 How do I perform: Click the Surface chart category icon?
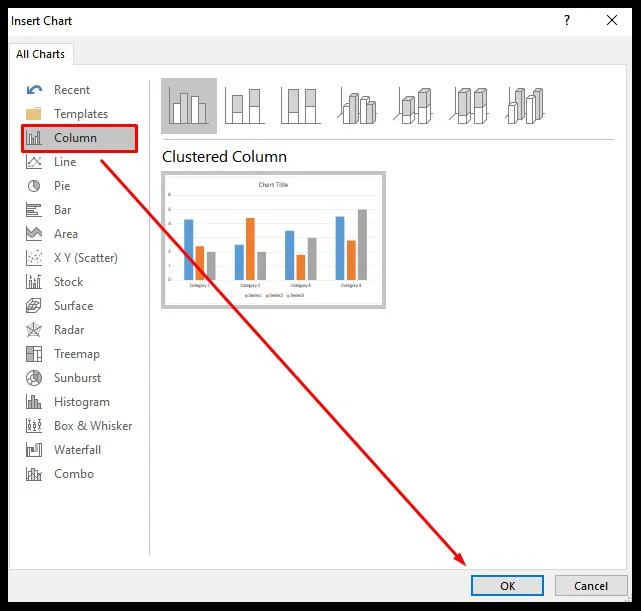(x=34, y=306)
